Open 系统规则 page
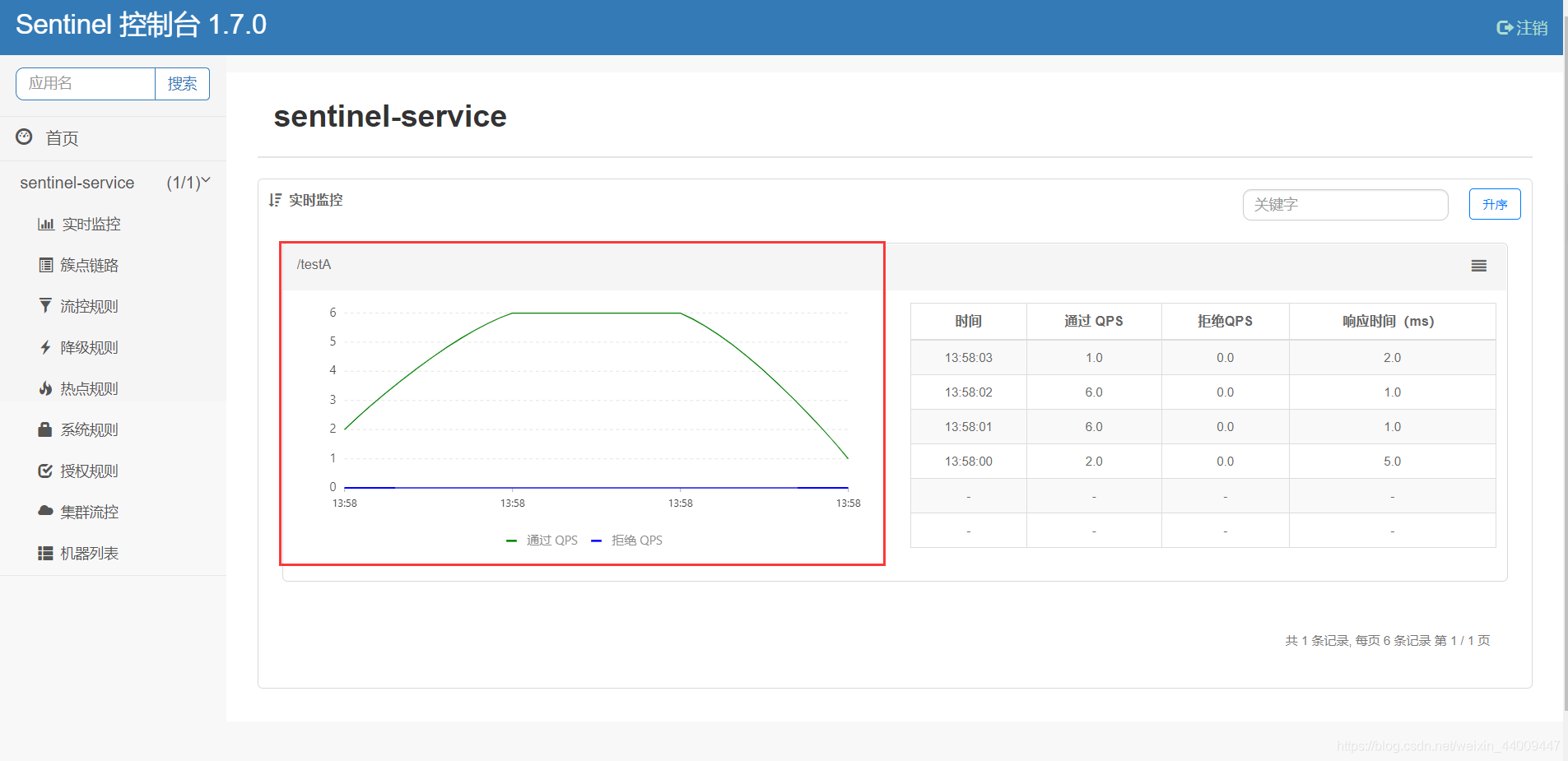Image resolution: width=1568 pixels, height=761 pixels. tap(89, 429)
